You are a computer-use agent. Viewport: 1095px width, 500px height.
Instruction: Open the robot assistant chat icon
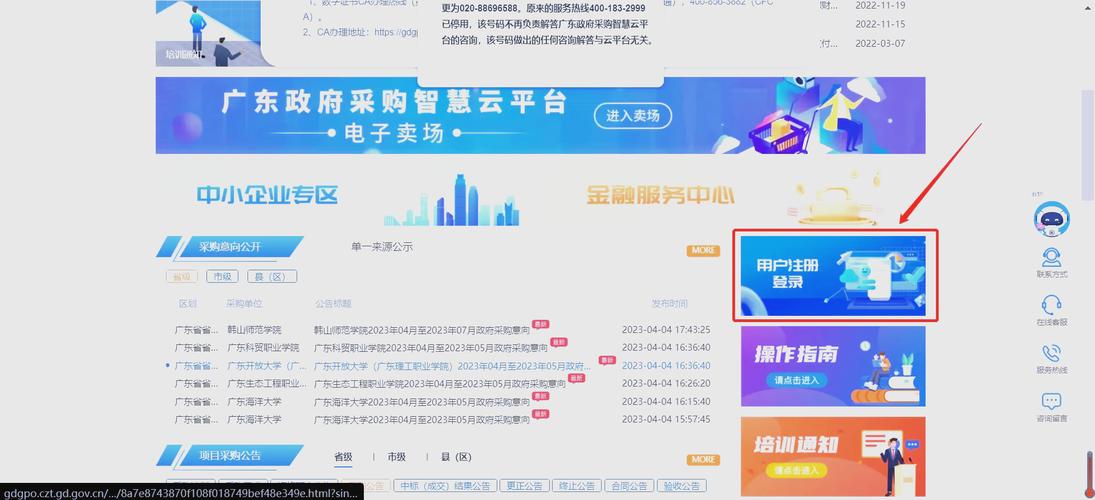[x=1051, y=218]
